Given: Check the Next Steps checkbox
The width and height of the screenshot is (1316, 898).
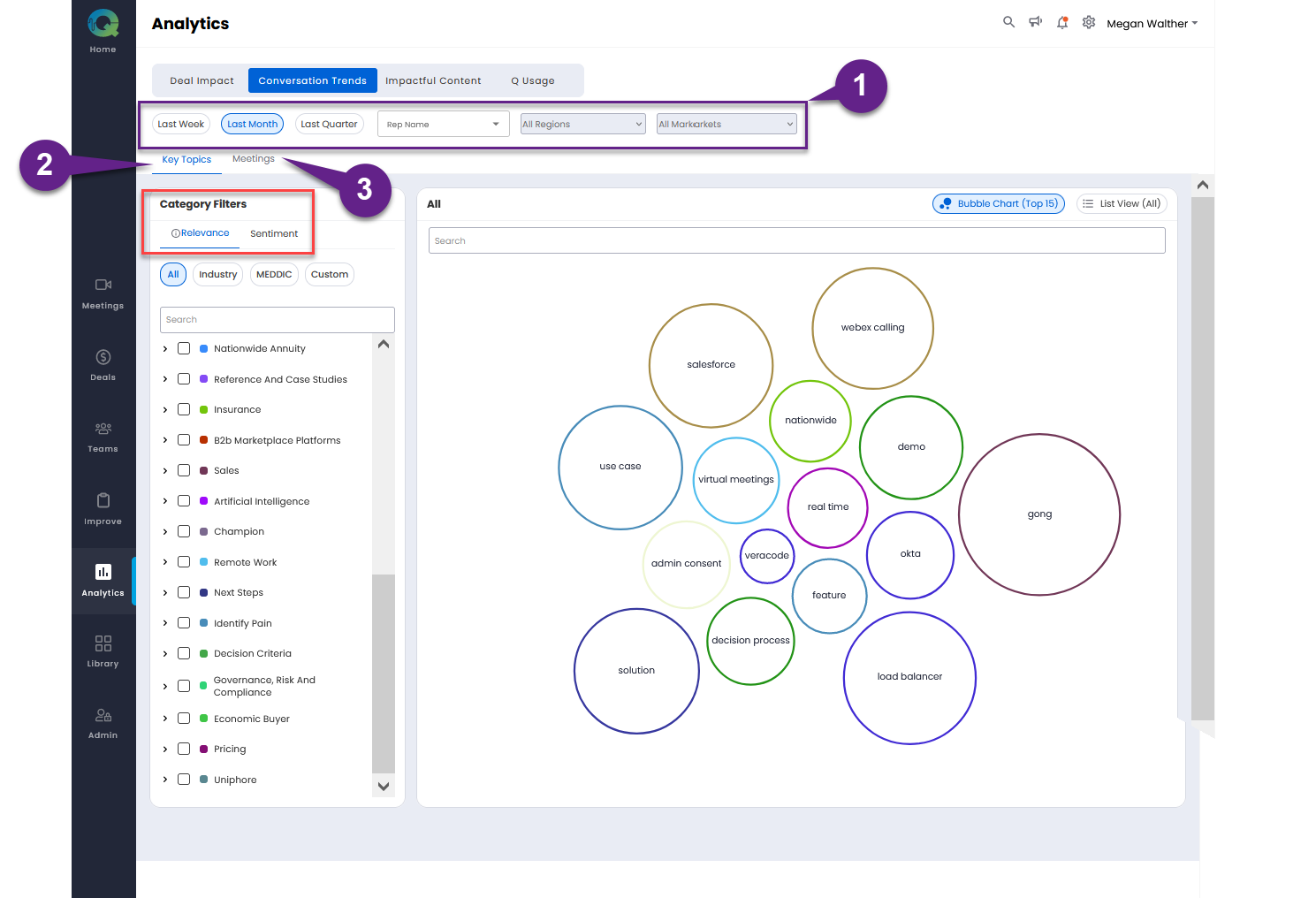Looking at the screenshot, I should (x=184, y=592).
